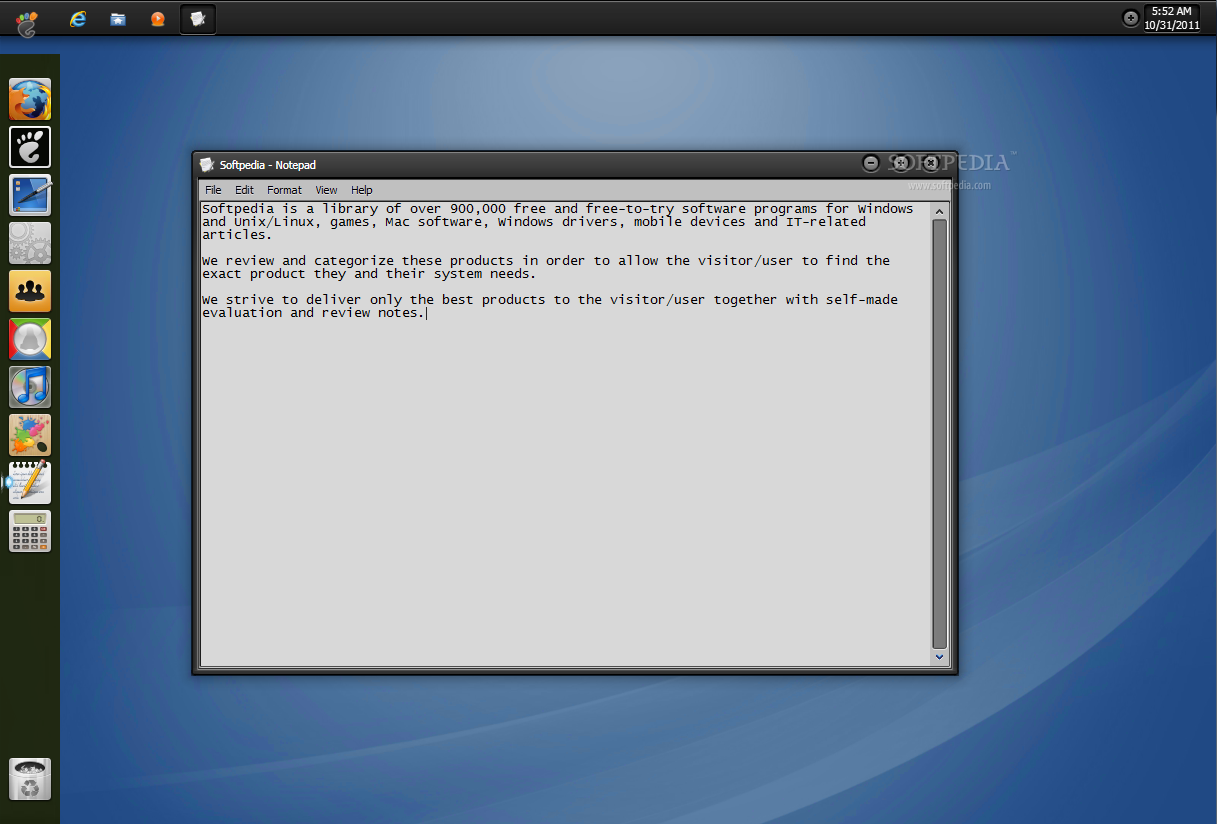Open the Edit menu in Notepad
The width and height of the screenshot is (1217, 824).
(244, 190)
